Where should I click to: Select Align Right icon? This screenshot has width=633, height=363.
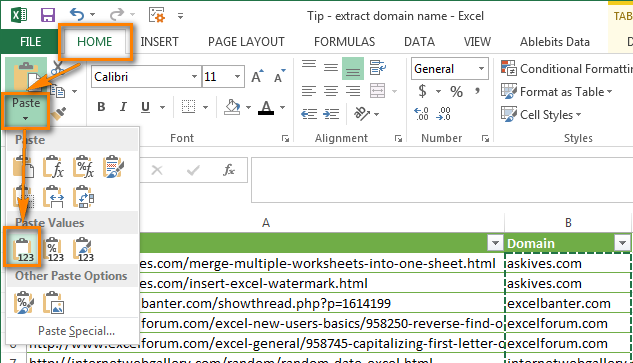click(353, 91)
